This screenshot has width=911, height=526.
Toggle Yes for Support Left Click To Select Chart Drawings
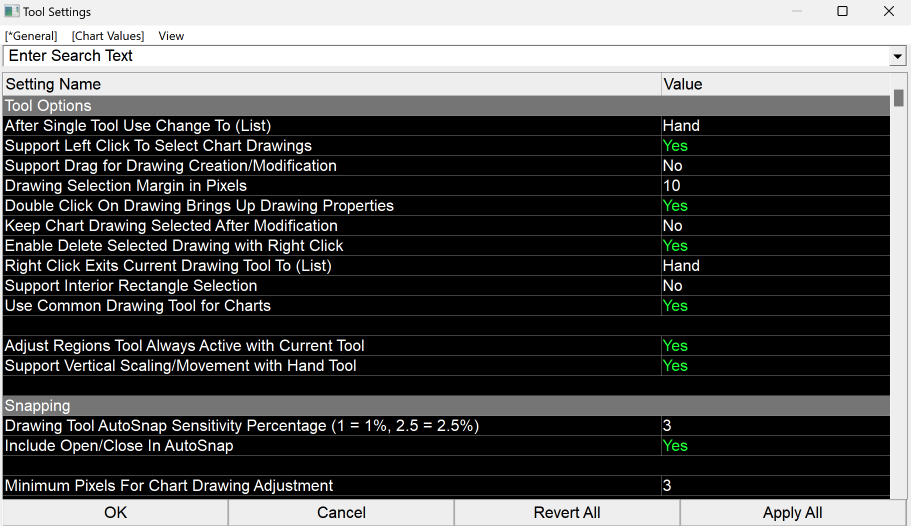[x=675, y=146]
